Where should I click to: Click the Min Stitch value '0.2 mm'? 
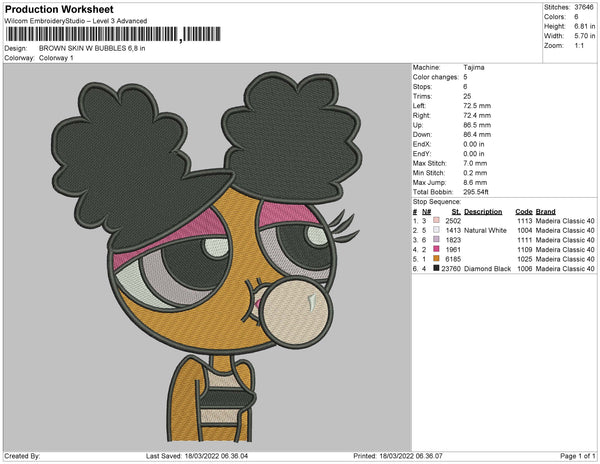tap(475, 173)
